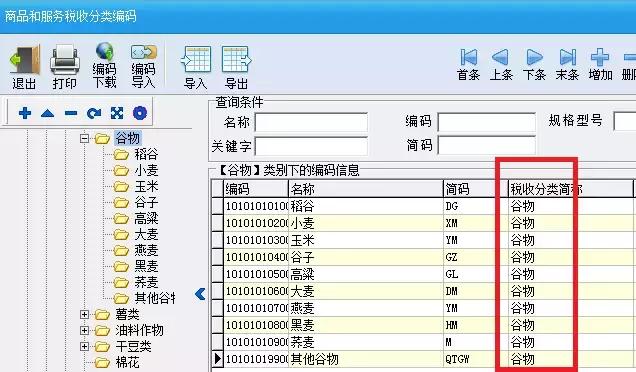
Task: Collapse the 谷物 tree node
Action: pos(84,139)
